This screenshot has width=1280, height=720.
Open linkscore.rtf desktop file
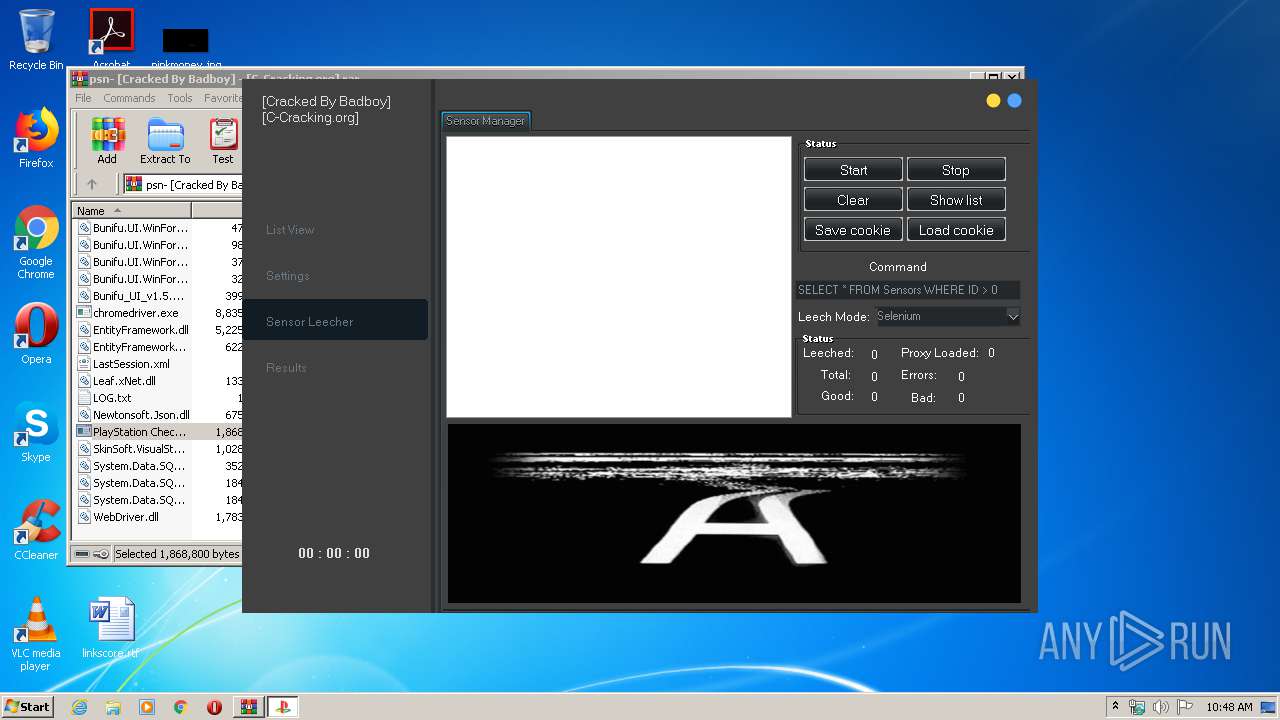[111, 628]
